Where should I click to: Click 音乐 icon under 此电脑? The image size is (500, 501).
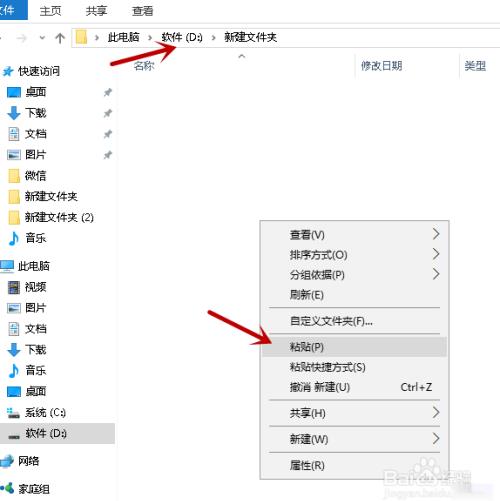[14, 370]
